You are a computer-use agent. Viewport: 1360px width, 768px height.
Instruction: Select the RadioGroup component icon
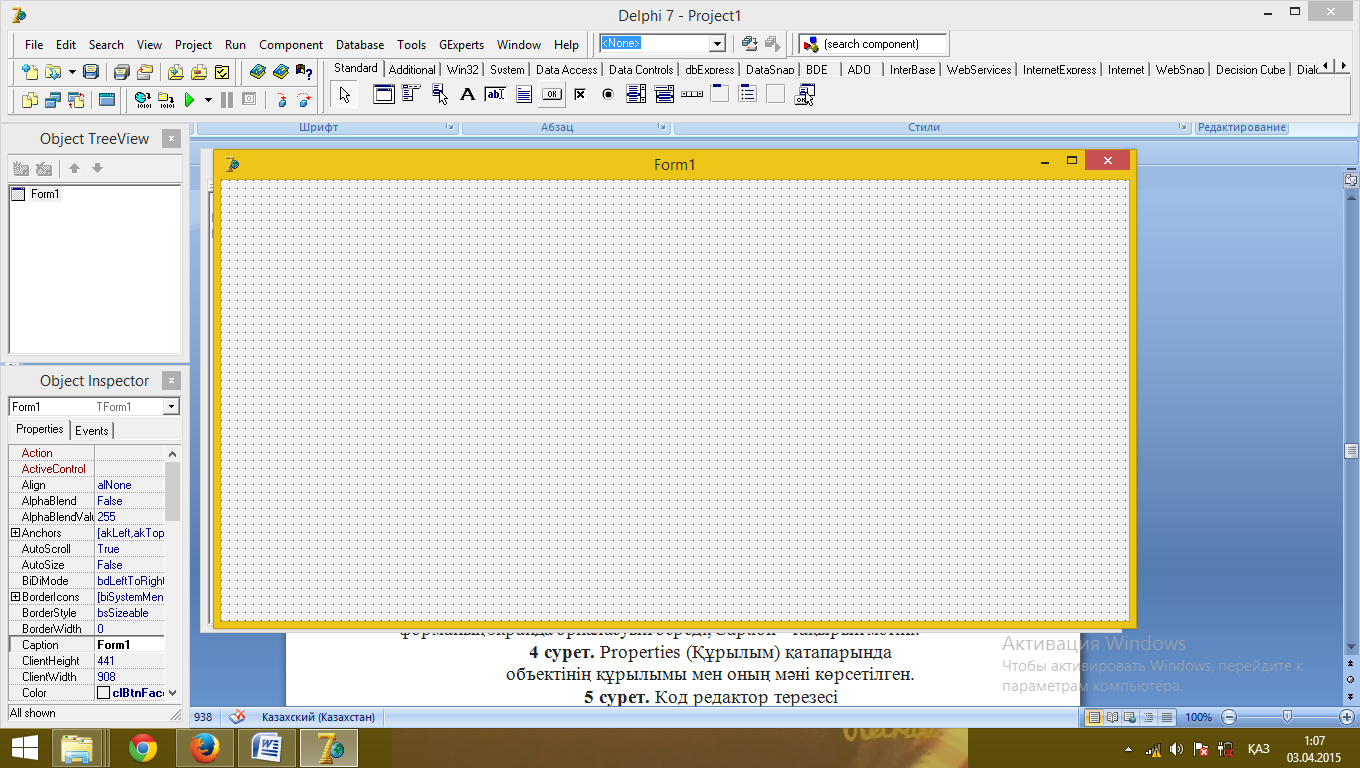747,95
